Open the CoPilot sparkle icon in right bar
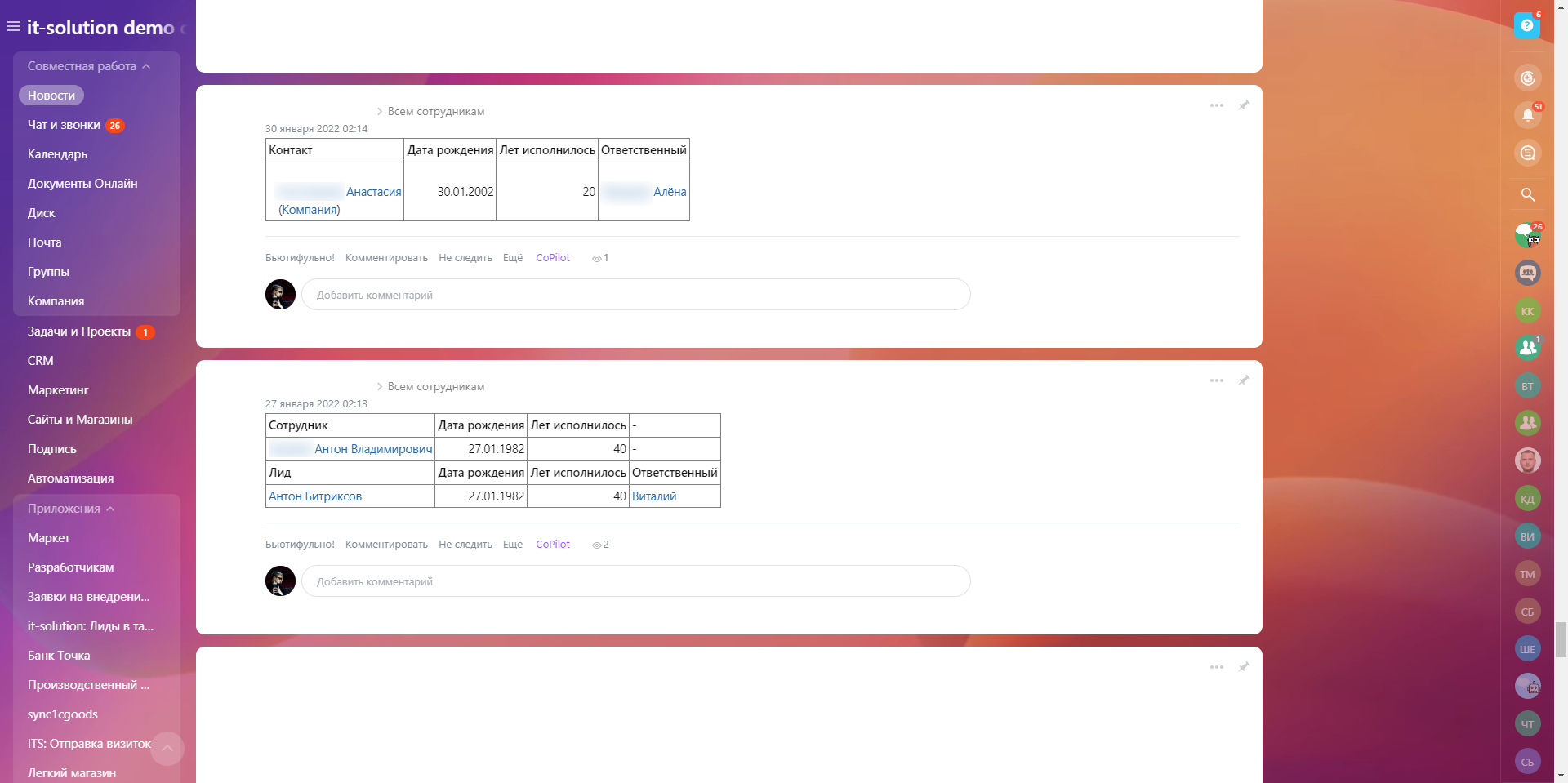The width and height of the screenshot is (1568, 783). (x=1528, y=78)
